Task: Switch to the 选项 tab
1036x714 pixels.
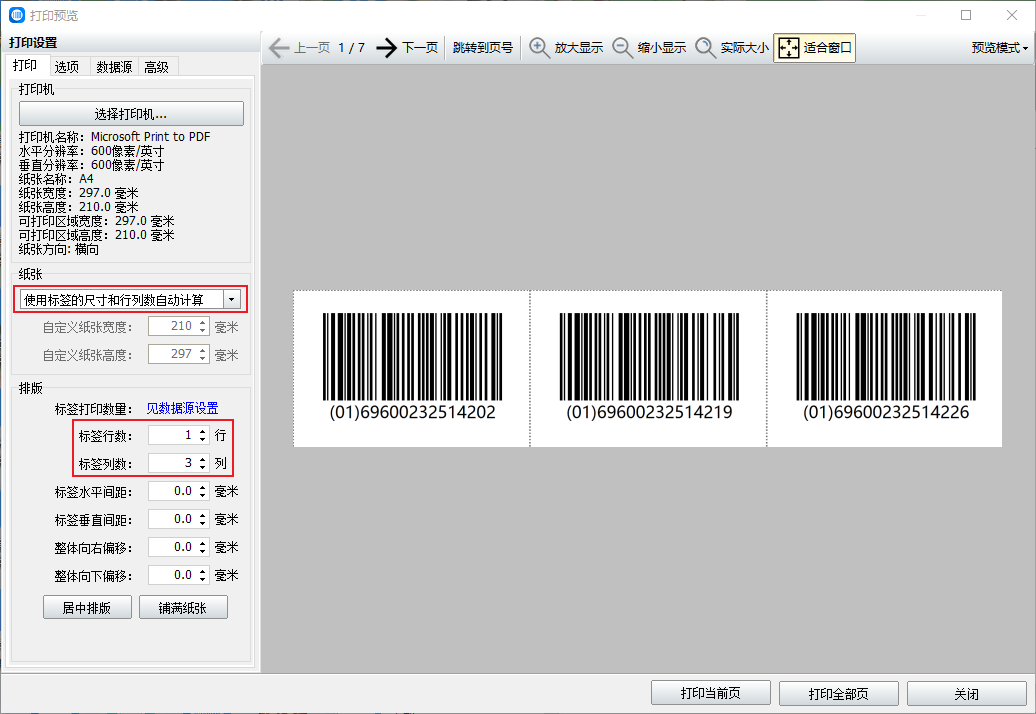Action: click(67, 67)
